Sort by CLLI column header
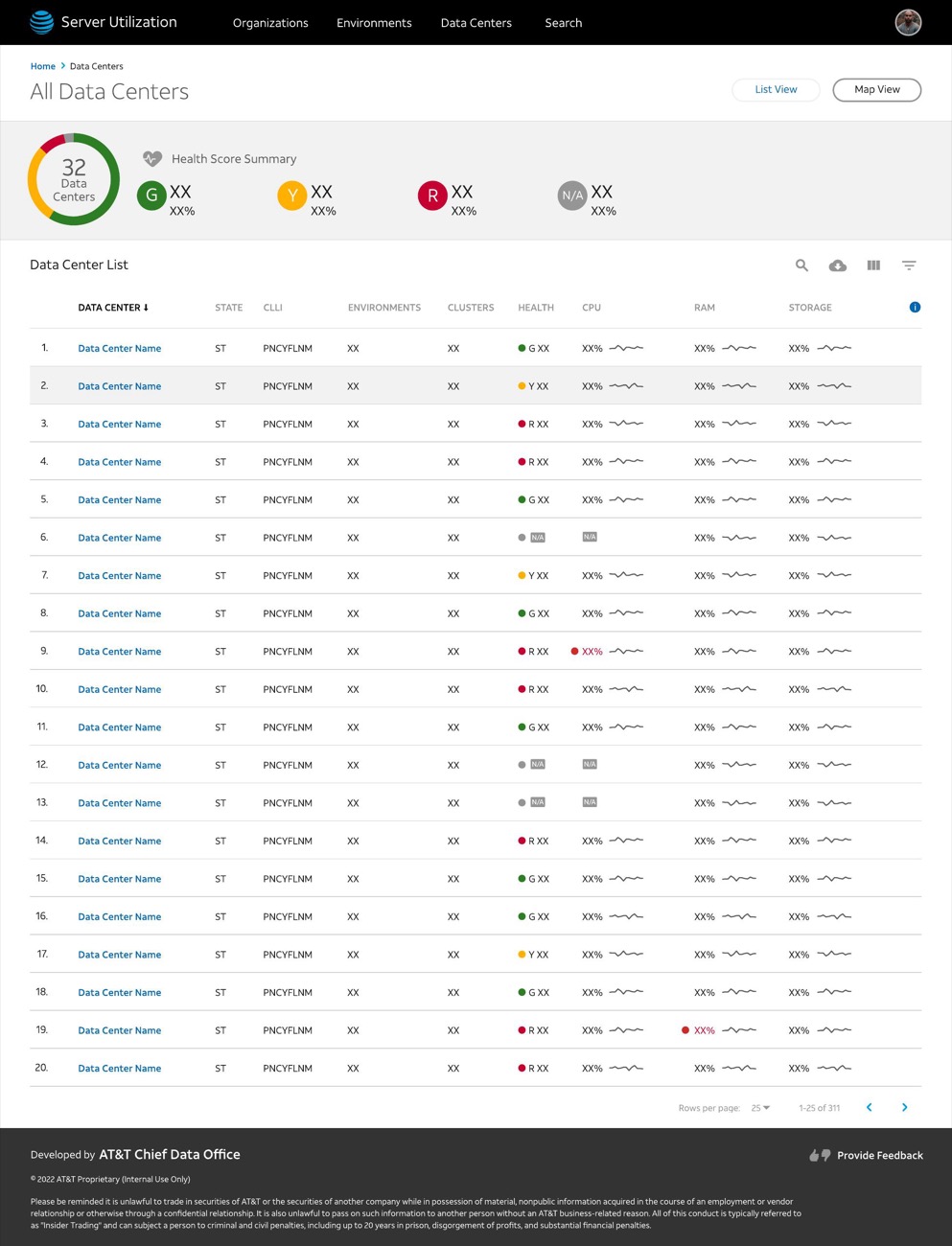The width and height of the screenshot is (952, 1246). pyautogui.click(x=273, y=308)
